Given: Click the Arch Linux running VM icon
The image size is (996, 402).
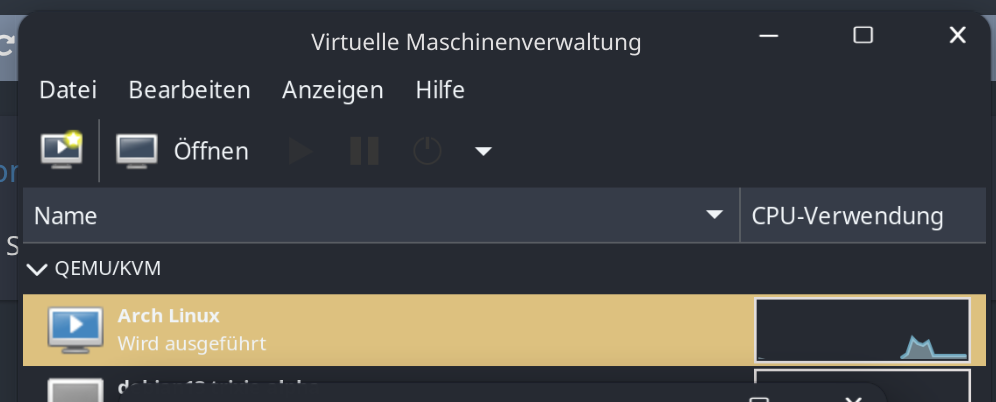Looking at the screenshot, I should pos(76,330).
